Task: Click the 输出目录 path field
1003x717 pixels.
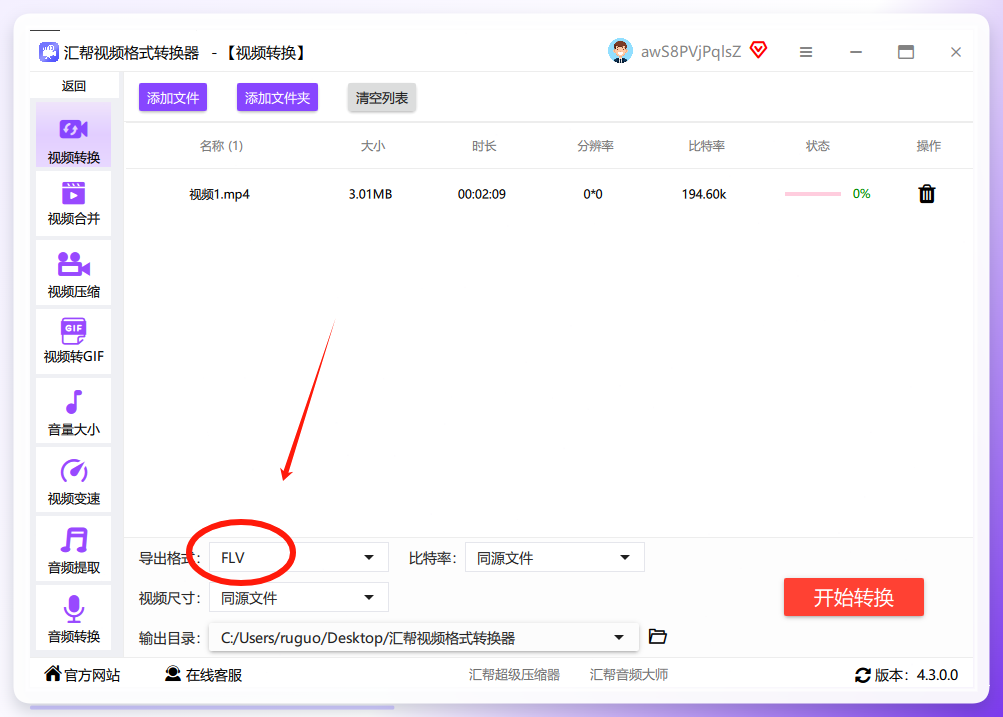Action: click(423, 638)
